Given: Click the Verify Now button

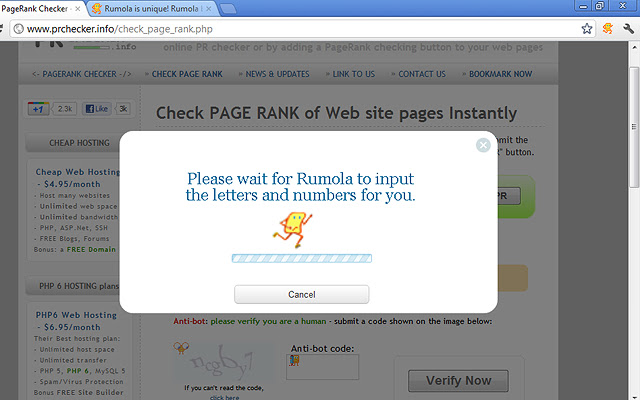Looking at the screenshot, I should tap(458, 380).
